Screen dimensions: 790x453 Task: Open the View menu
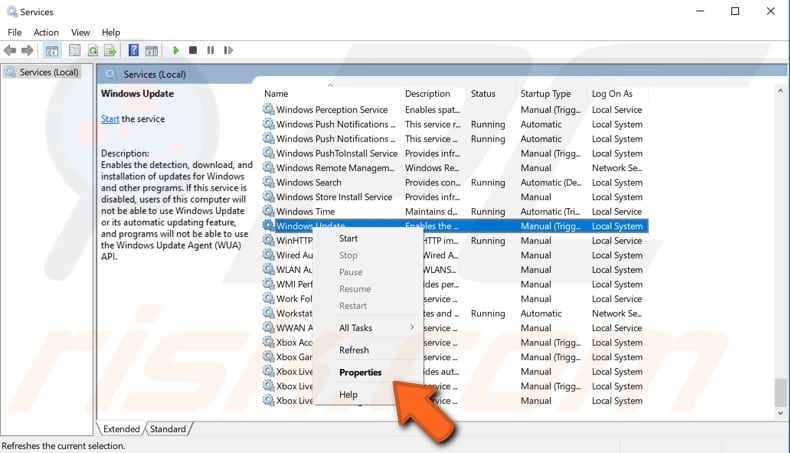click(80, 32)
